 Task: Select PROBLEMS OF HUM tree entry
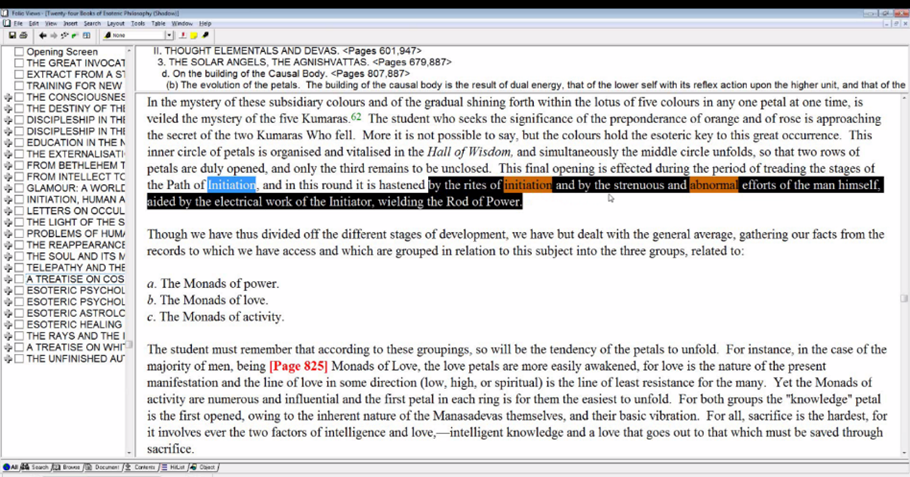click(75, 233)
